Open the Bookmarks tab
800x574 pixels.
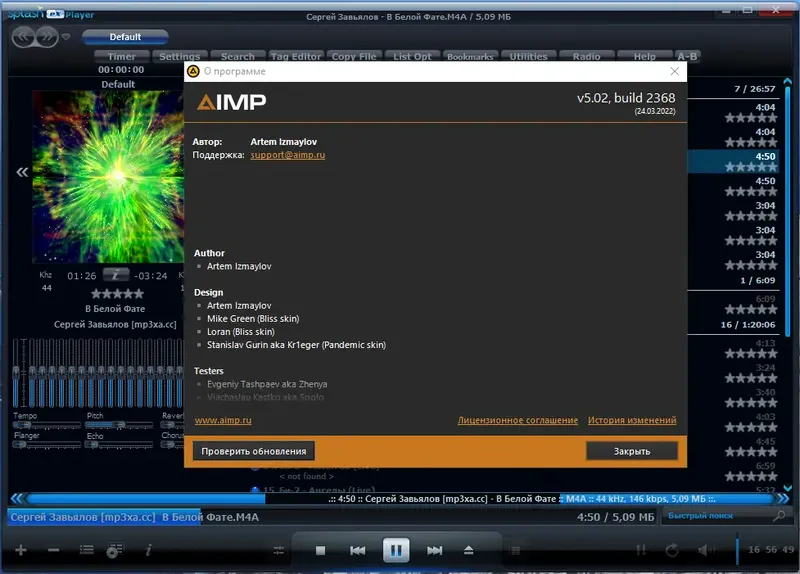point(470,56)
